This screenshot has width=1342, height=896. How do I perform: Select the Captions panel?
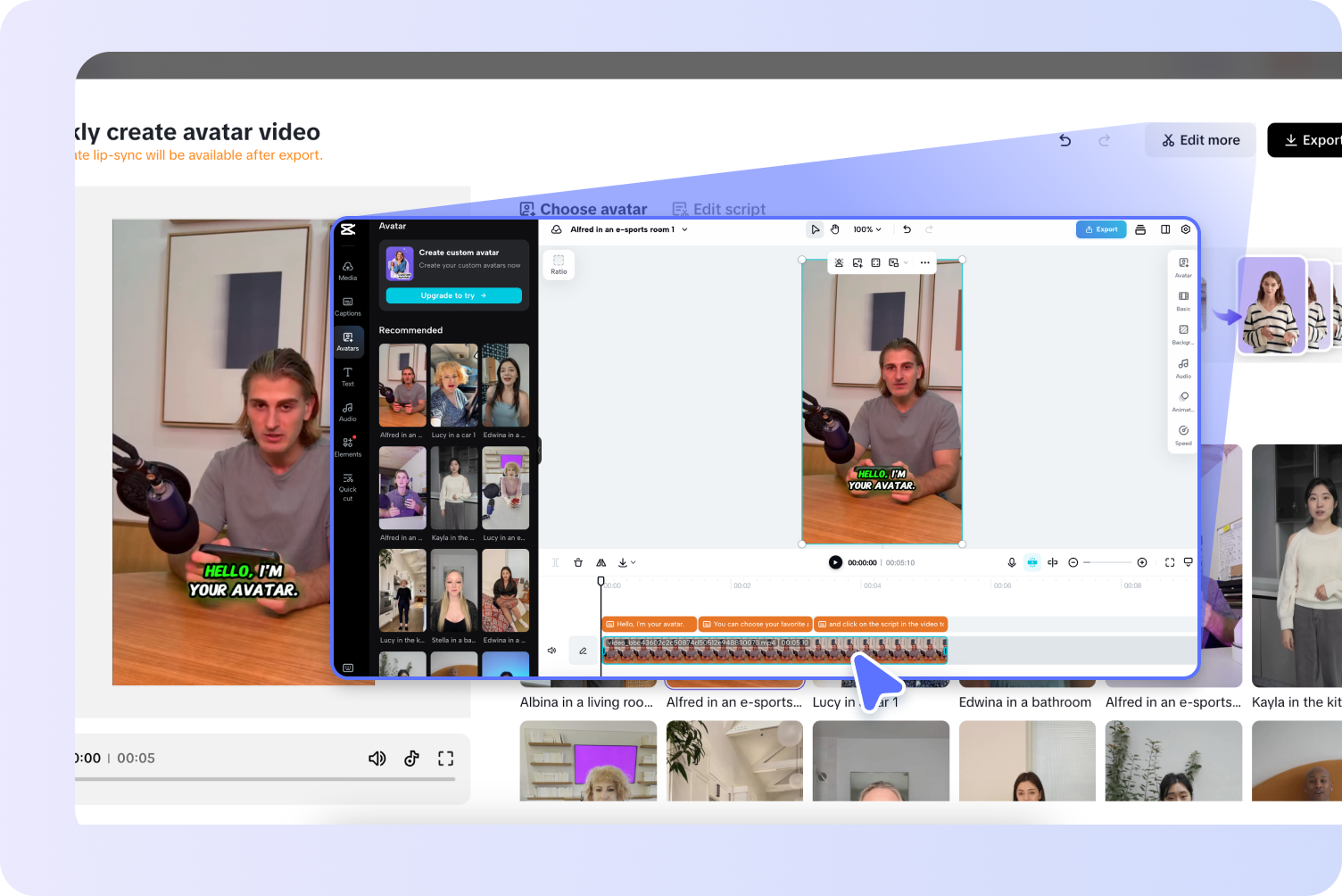[x=348, y=307]
